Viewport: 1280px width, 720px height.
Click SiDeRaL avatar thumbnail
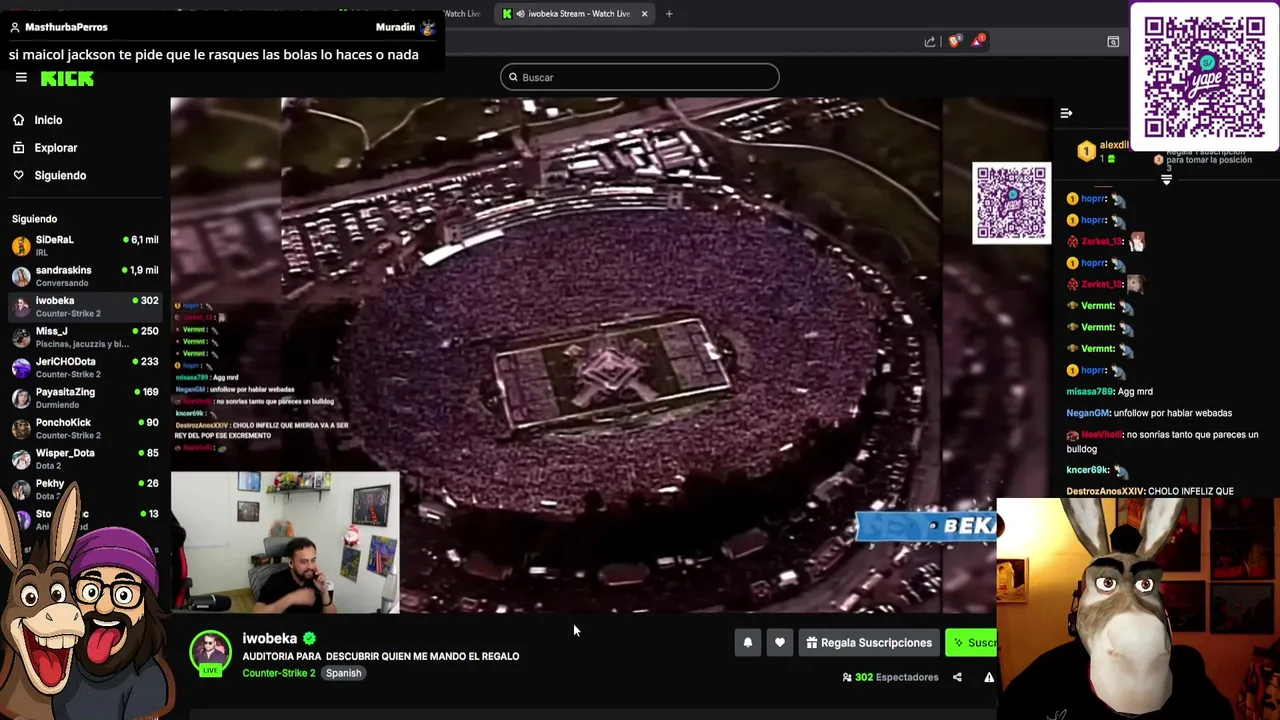click(x=21, y=246)
